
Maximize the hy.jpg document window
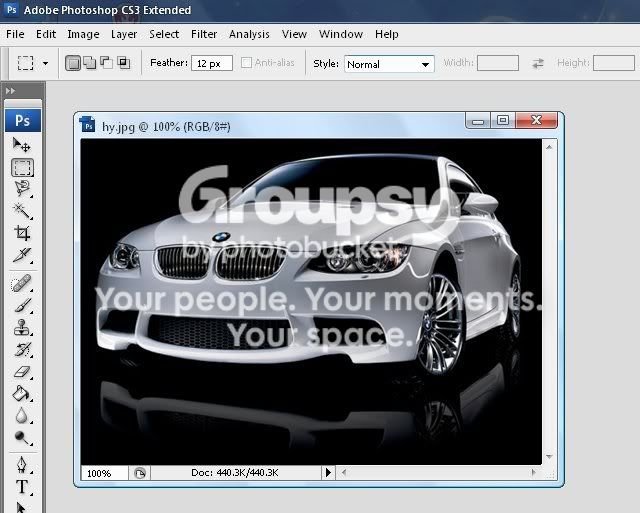point(502,120)
